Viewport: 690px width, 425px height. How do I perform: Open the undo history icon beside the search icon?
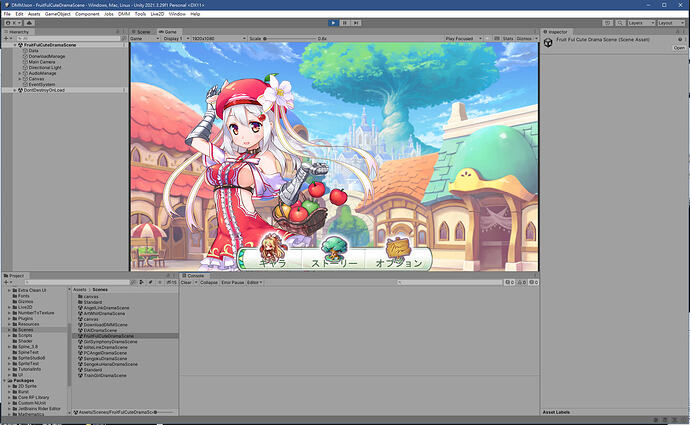click(x=608, y=23)
